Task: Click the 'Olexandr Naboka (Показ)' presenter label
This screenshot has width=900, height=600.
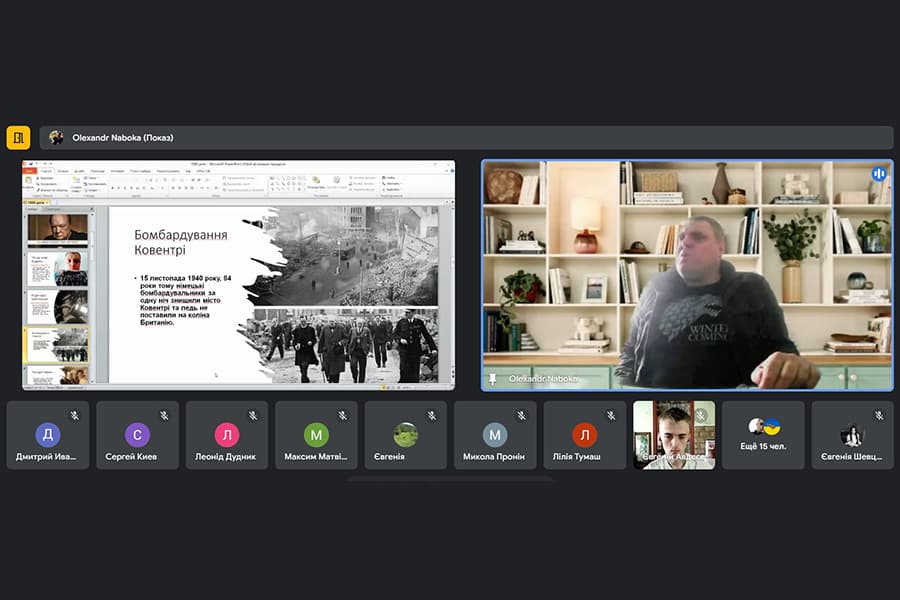Action: [x=123, y=138]
